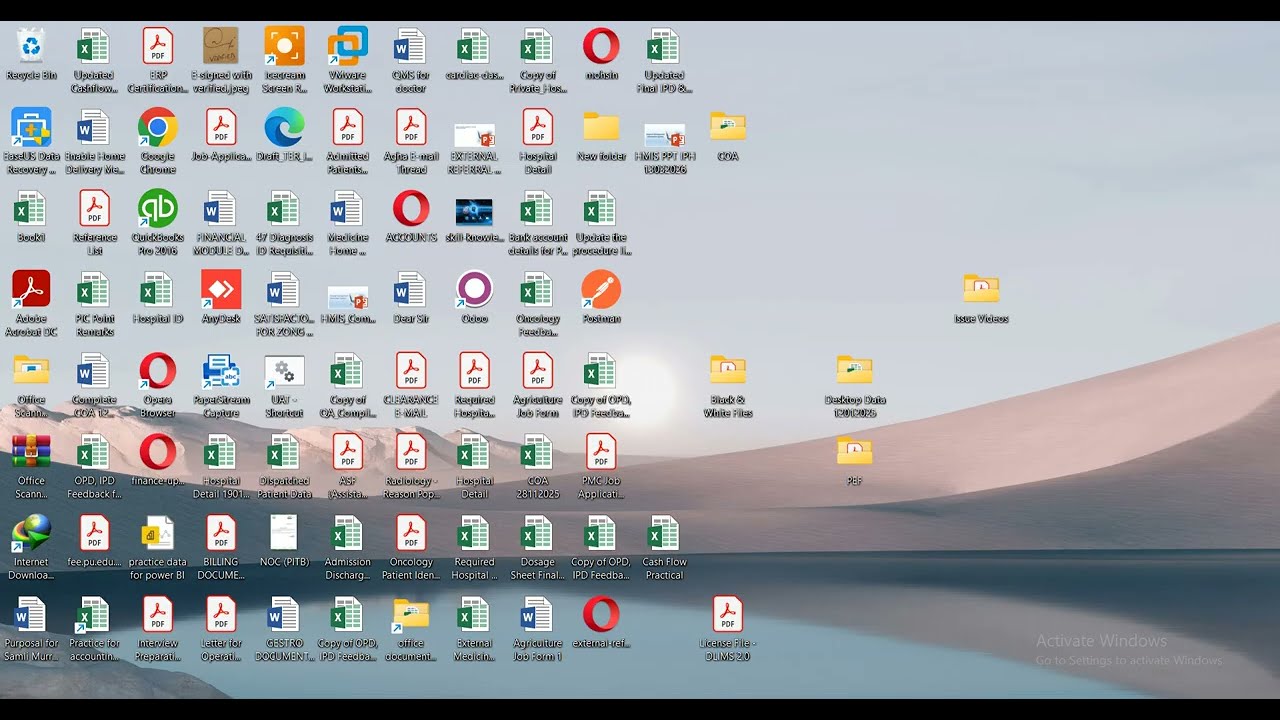Select the Cash Flow Practical Excel file
The width and height of the screenshot is (1280, 720).
(664, 534)
